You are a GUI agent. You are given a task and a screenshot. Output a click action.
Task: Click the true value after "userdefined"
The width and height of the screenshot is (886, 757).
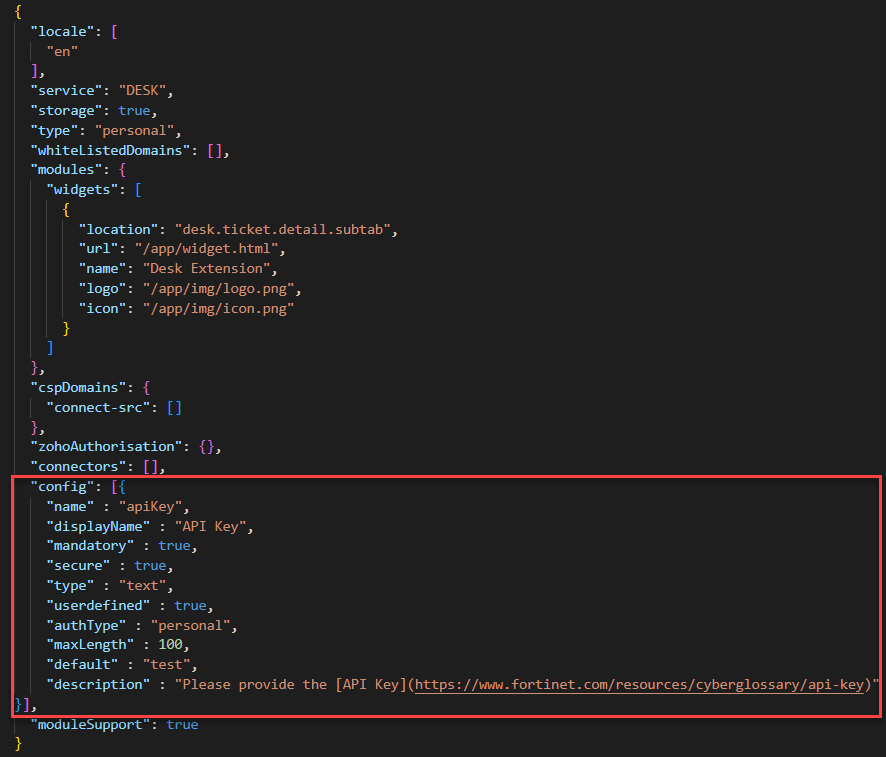(x=190, y=606)
